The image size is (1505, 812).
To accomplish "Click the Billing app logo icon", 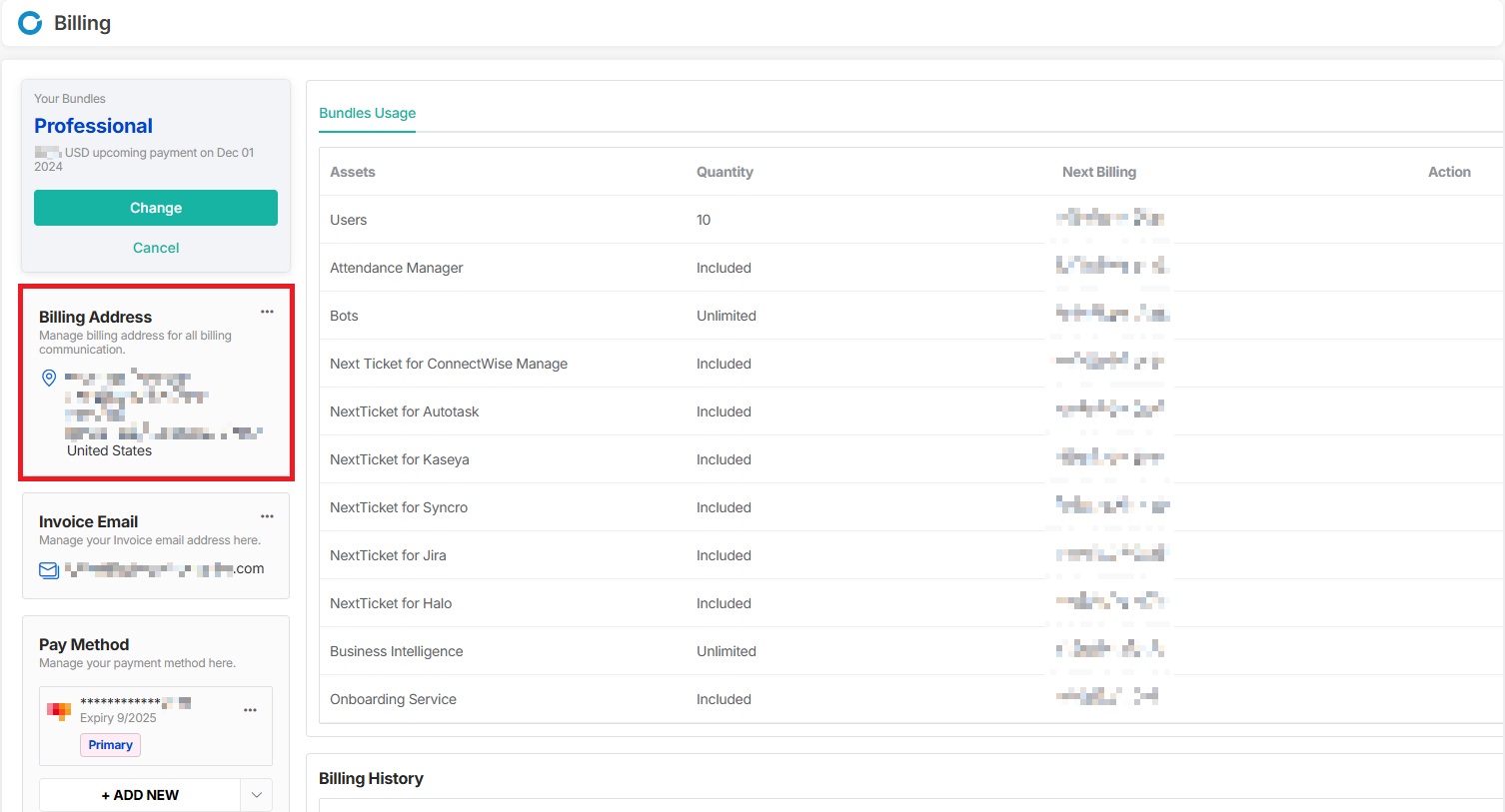I will [30, 23].
